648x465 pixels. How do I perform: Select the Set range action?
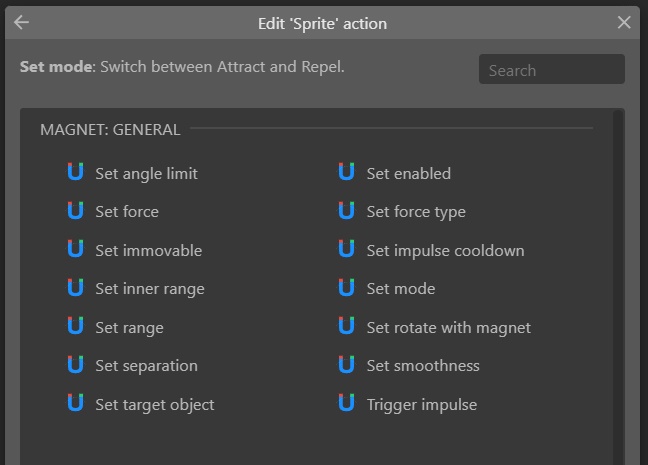point(129,327)
